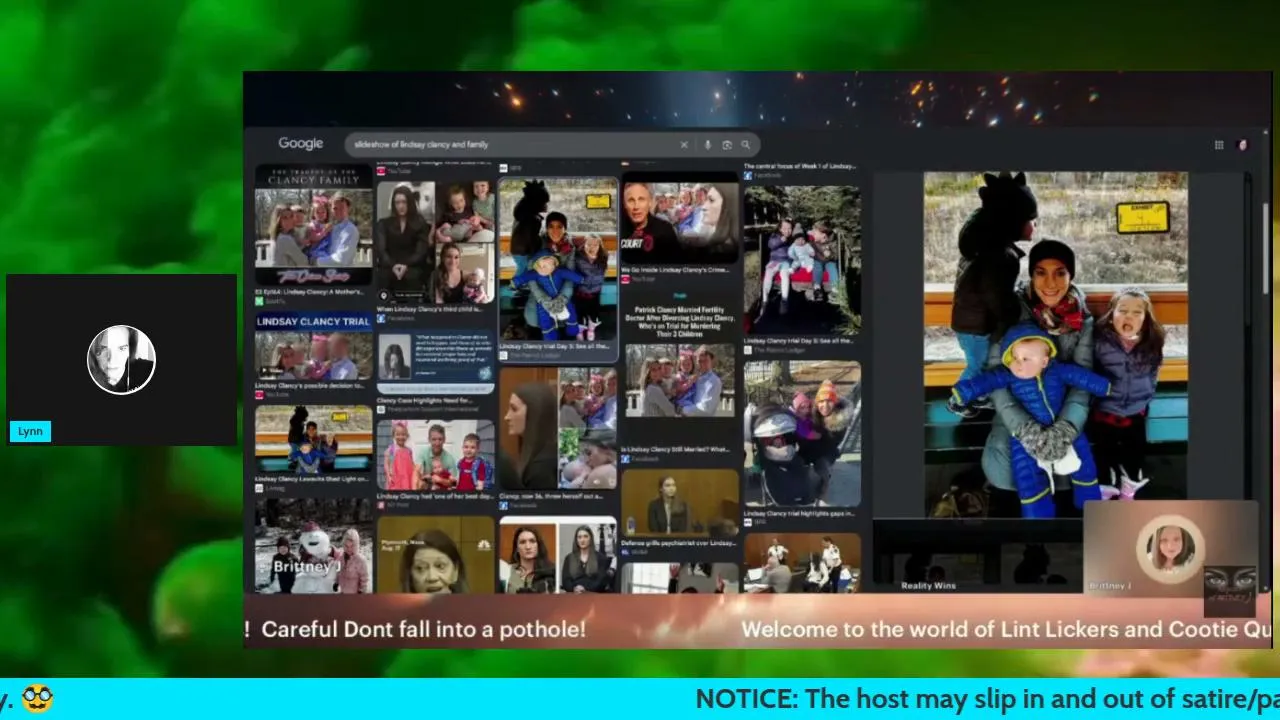Click the Brittney J participant avatar tile
The image size is (1280, 720).
1171,547
